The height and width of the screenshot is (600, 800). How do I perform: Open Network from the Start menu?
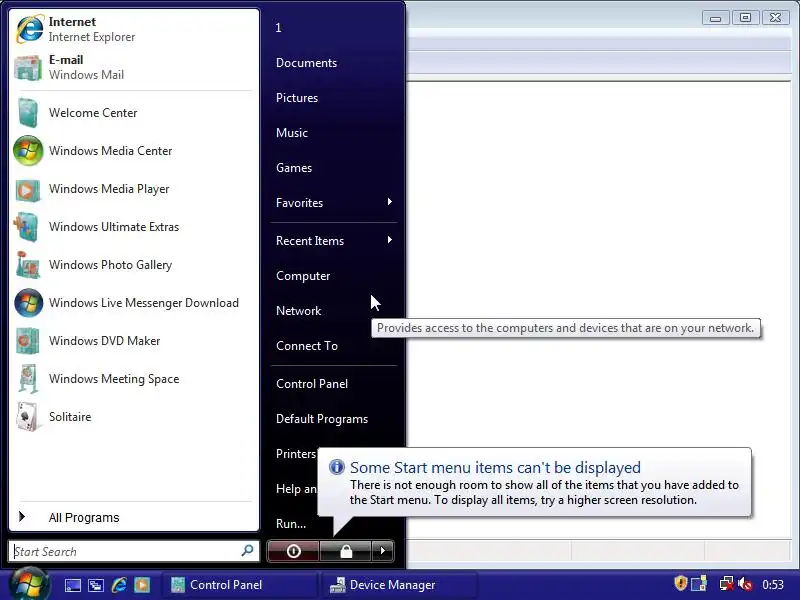tap(298, 311)
